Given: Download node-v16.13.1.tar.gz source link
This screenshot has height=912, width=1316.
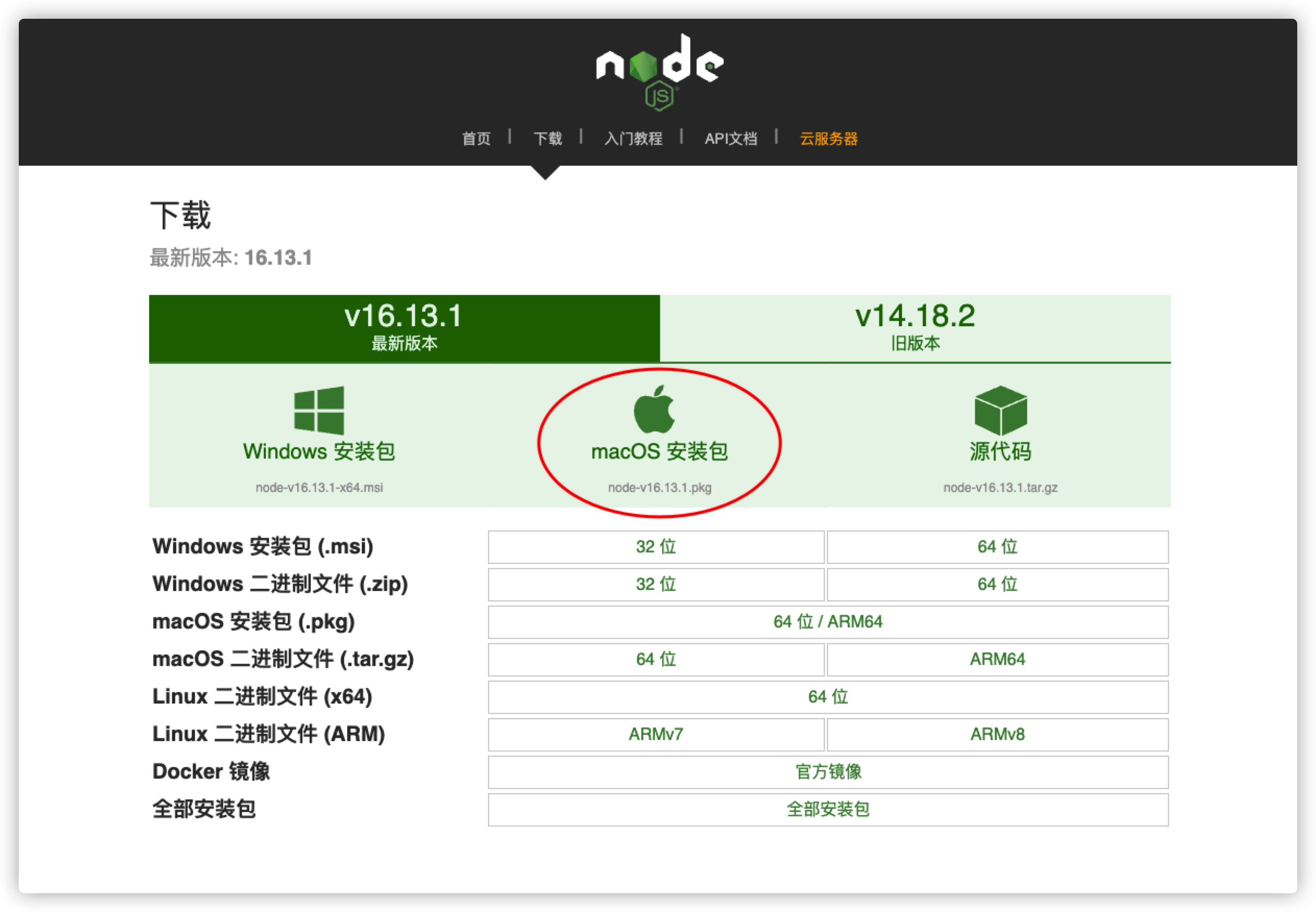Looking at the screenshot, I should tap(1001, 487).
